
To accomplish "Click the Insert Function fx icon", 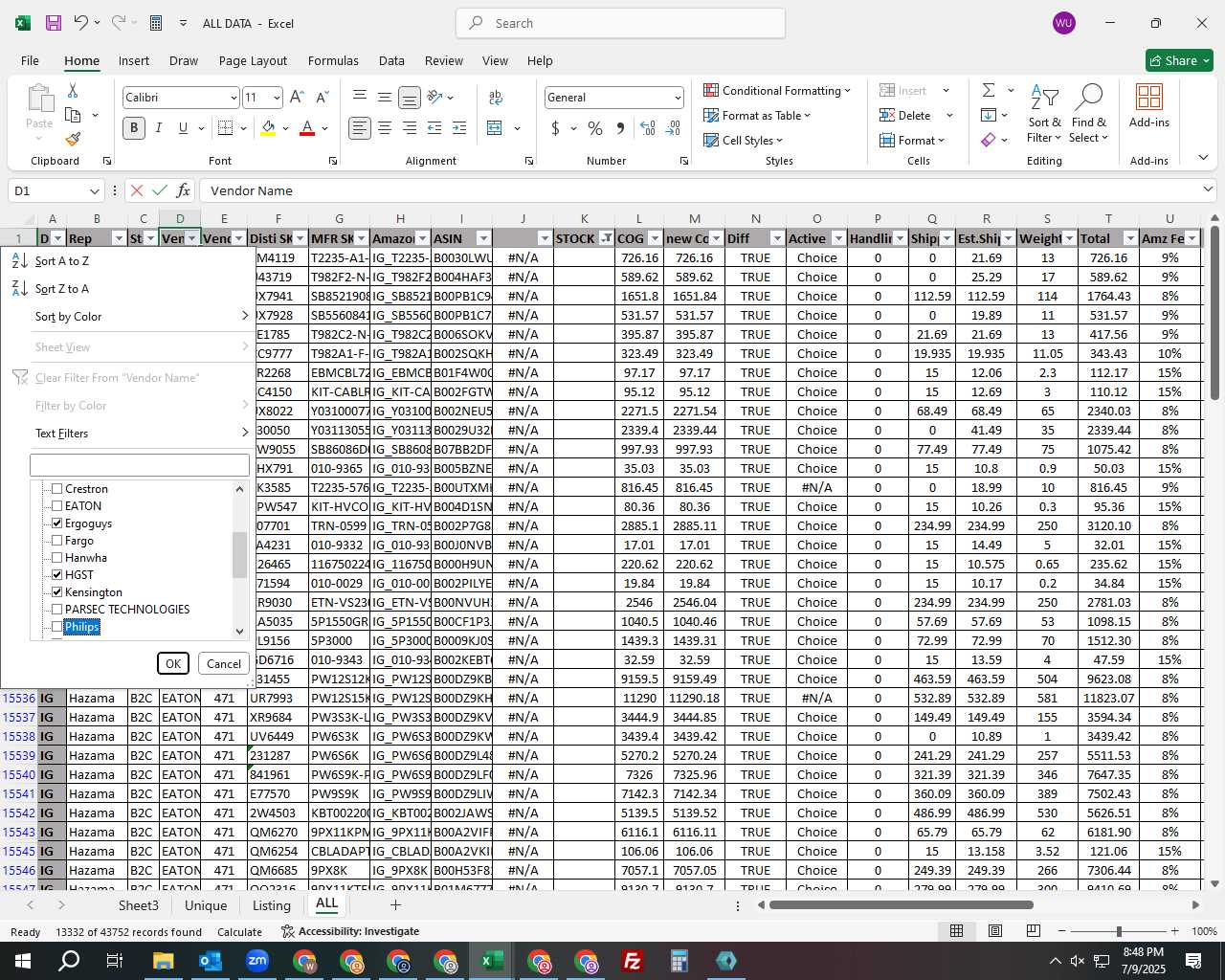I will [x=184, y=190].
